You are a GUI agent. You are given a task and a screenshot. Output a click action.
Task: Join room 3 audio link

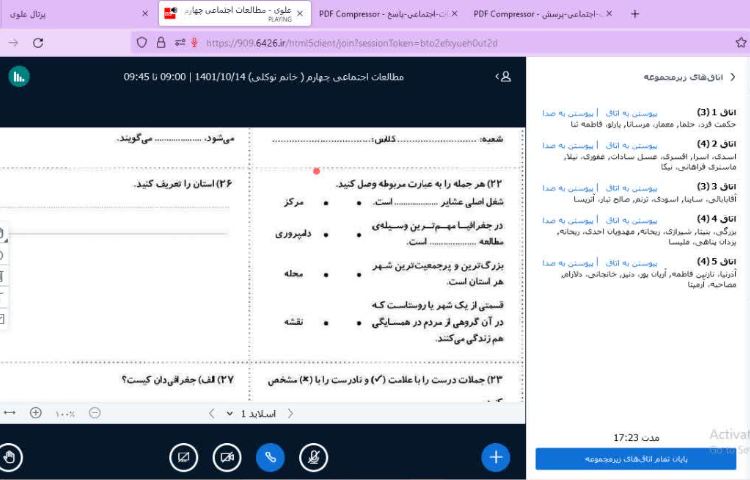pos(568,188)
